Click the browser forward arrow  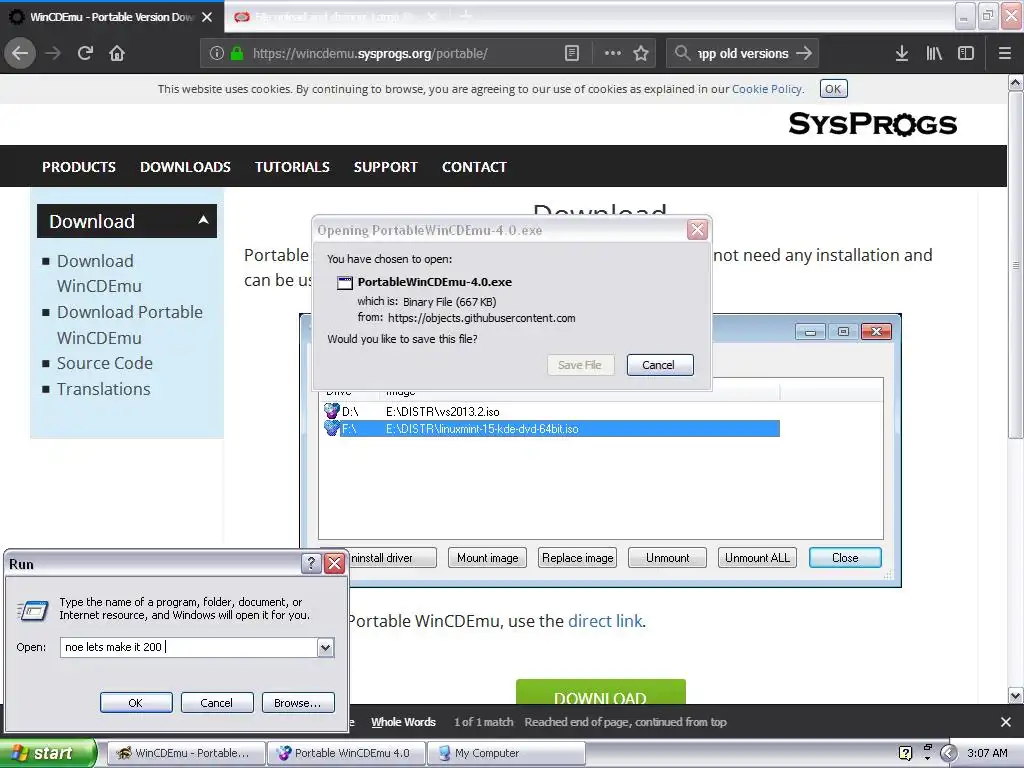[x=53, y=53]
